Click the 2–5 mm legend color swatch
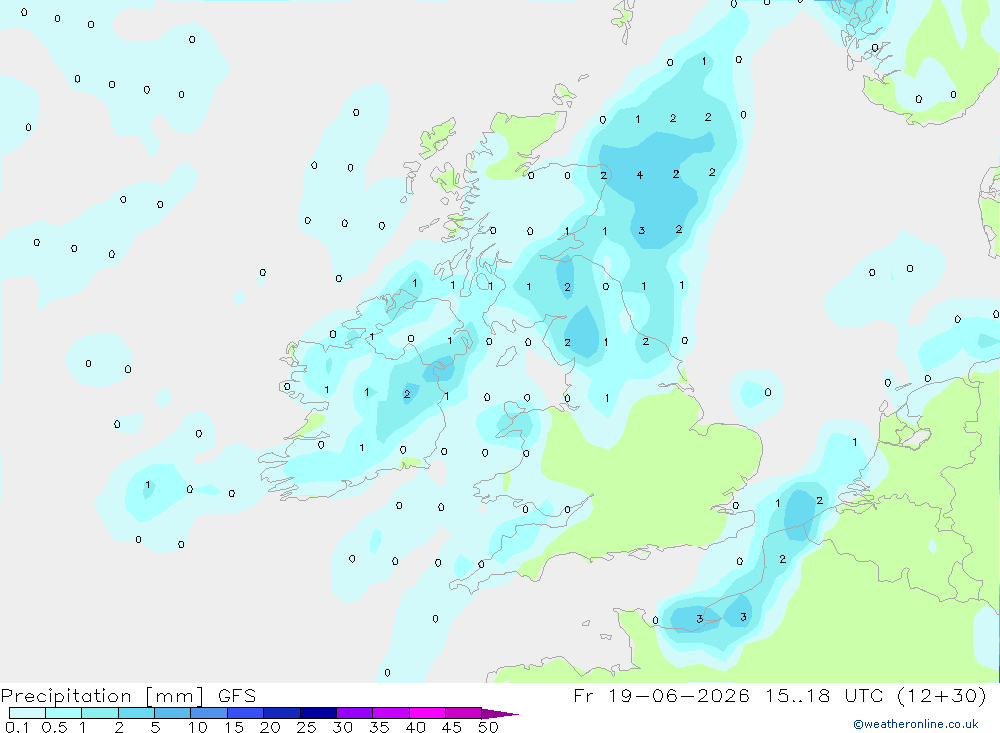 click(x=136, y=713)
